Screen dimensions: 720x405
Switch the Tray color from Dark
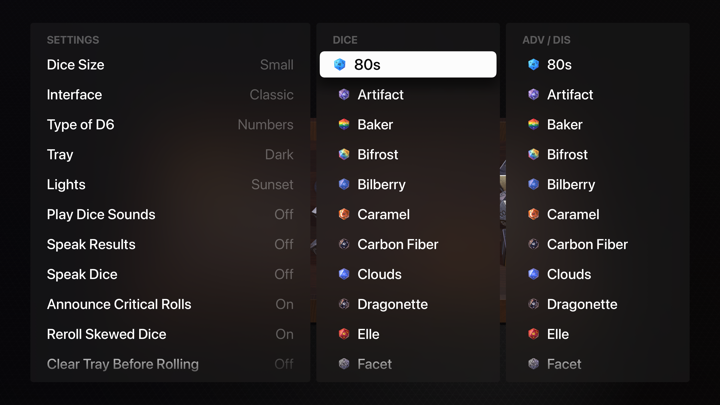[x=170, y=155]
